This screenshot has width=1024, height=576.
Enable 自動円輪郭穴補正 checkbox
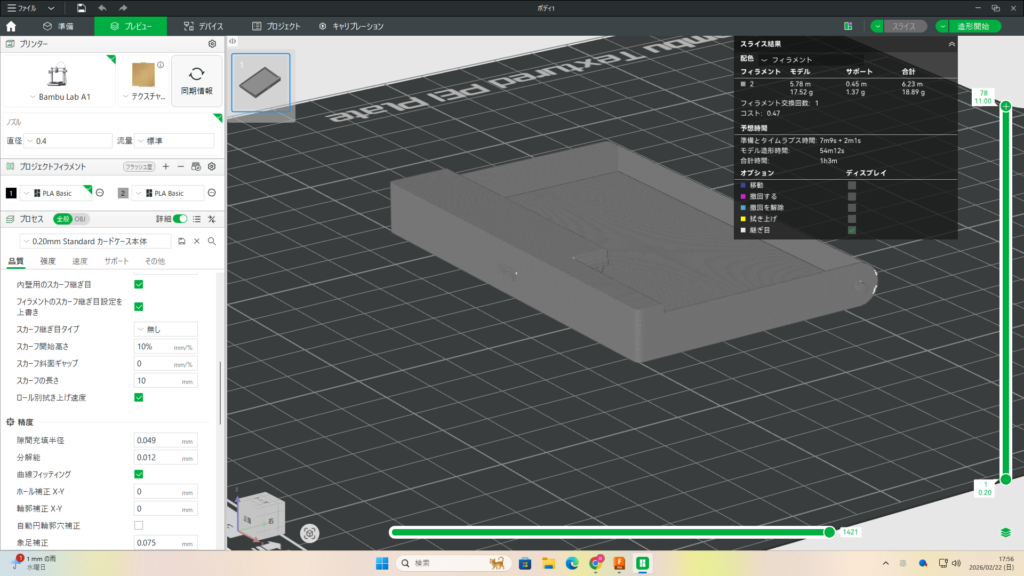coord(139,525)
